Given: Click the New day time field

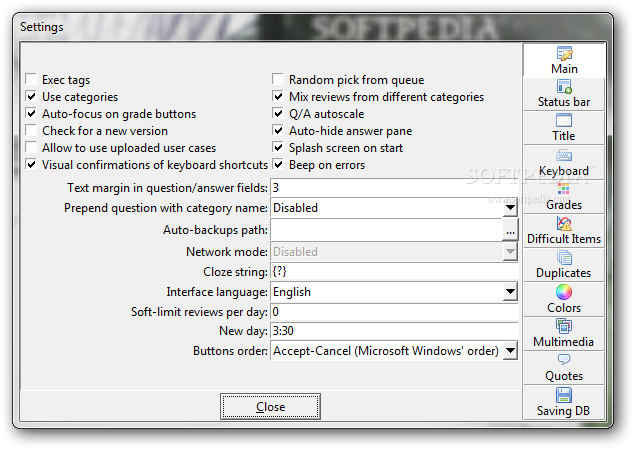Looking at the screenshot, I should point(394,331).
